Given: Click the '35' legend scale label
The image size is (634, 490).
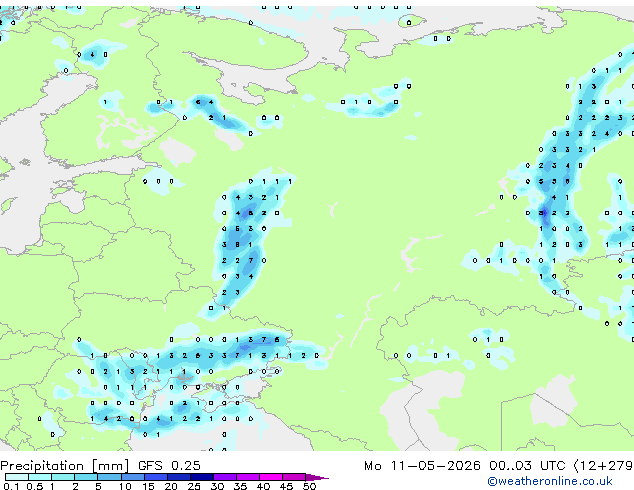Looking at the screenshot, I should coord(240,486).
